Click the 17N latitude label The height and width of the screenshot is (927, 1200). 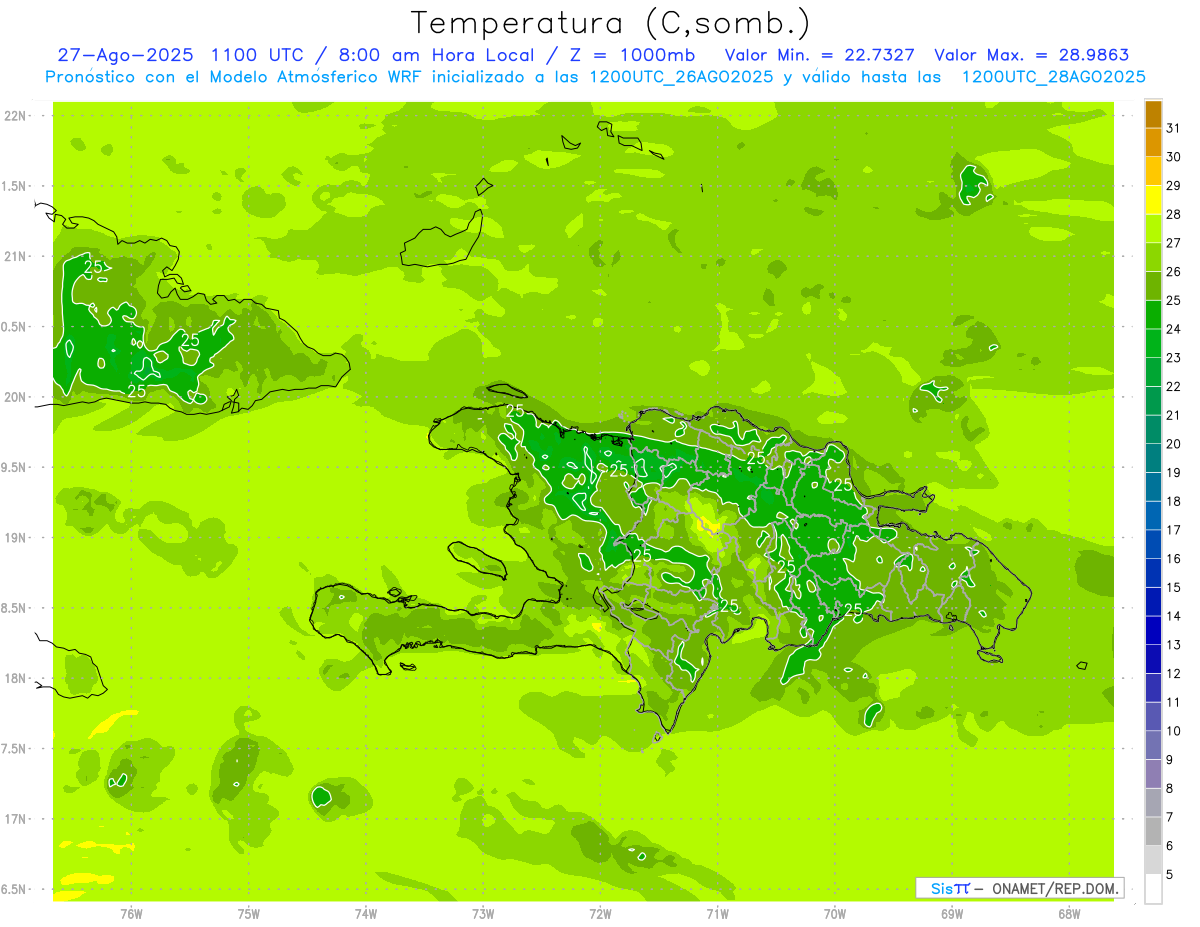point(15,819)
